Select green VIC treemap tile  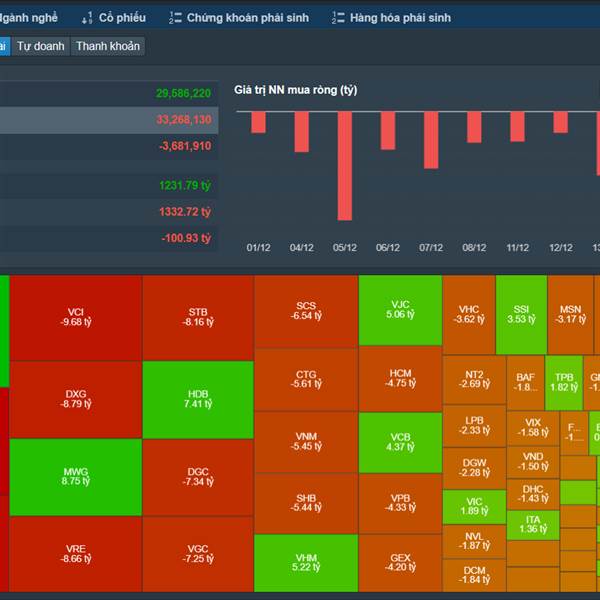pyautogui.click(x=474, y=507)
